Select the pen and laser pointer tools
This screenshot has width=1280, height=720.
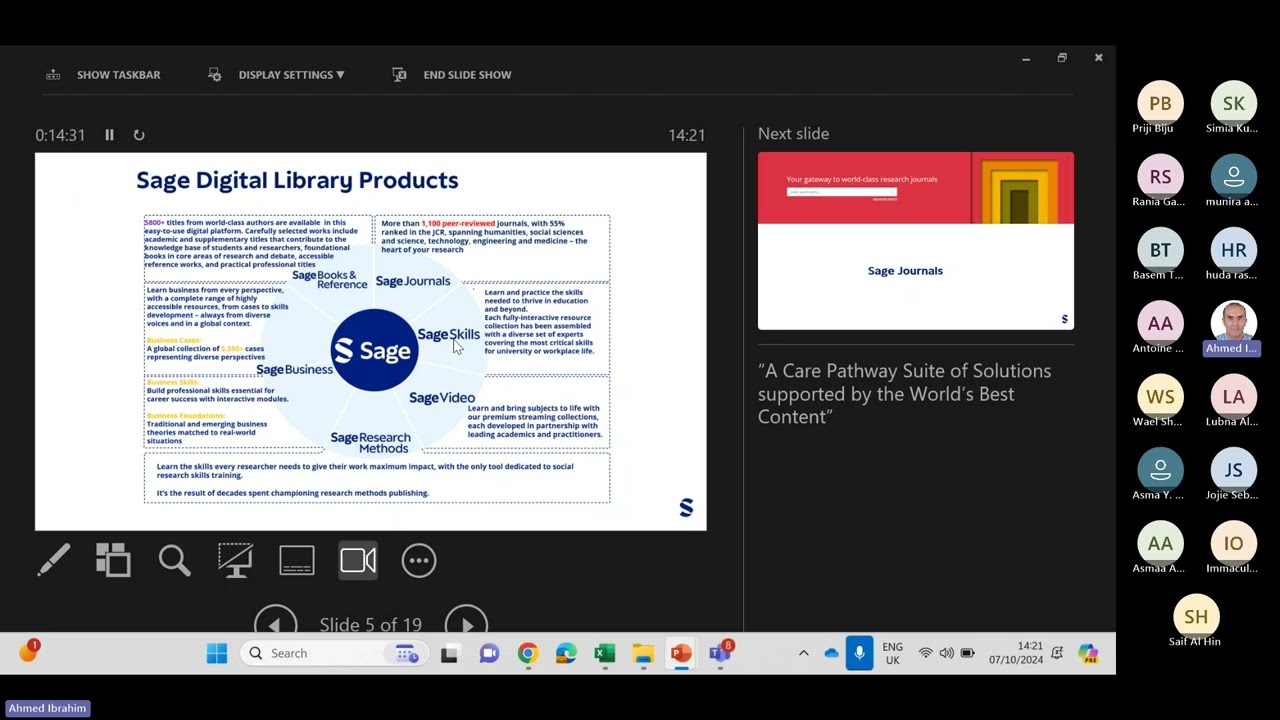click(54, 560)
